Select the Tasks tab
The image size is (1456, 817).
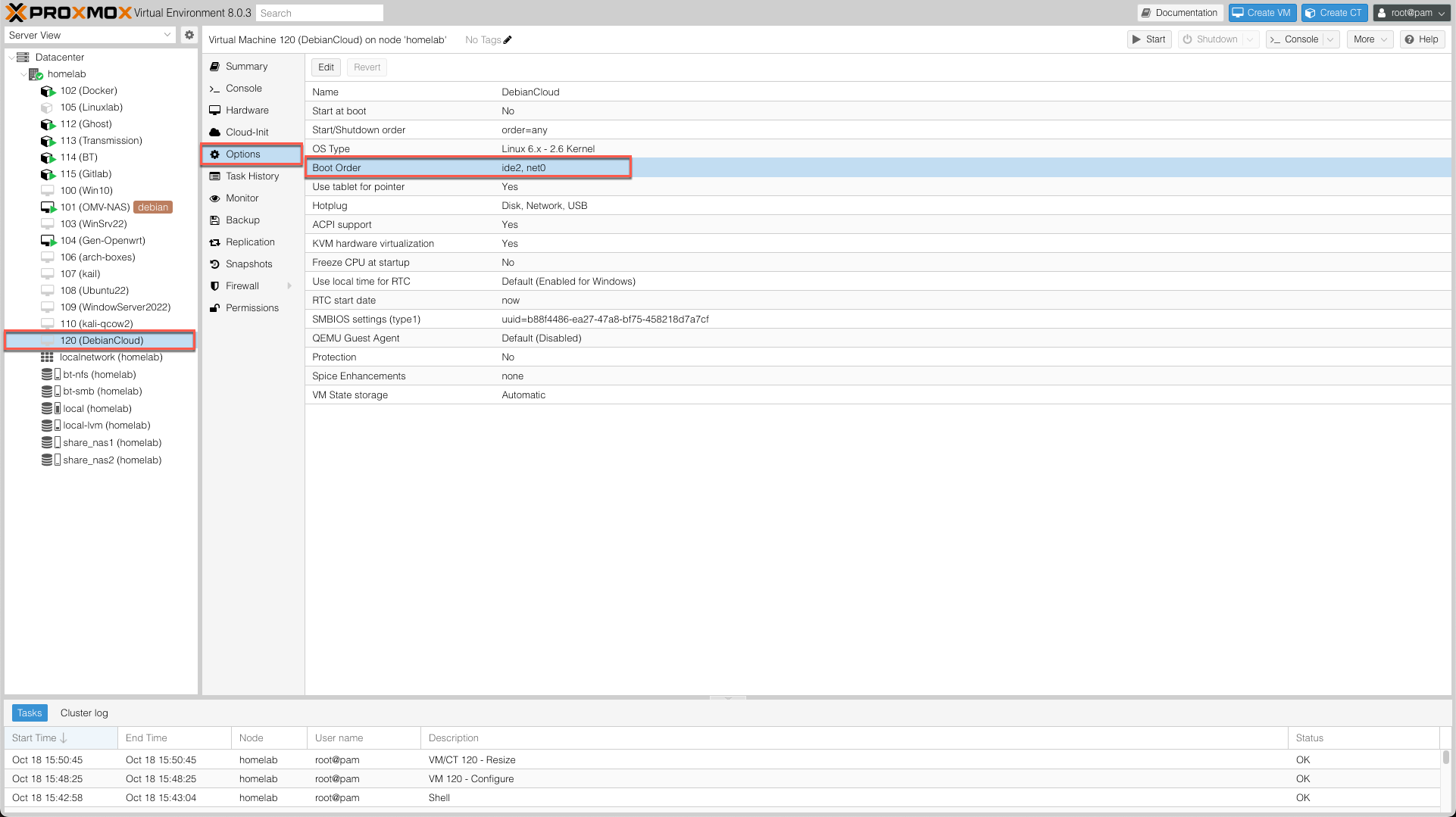pyautogui.click(x=30, y=713)
